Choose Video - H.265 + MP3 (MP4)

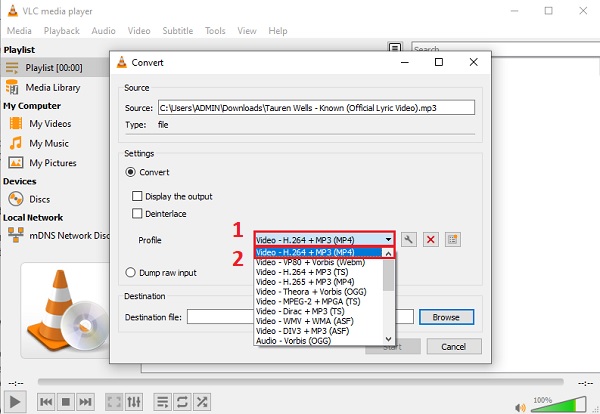318,282
